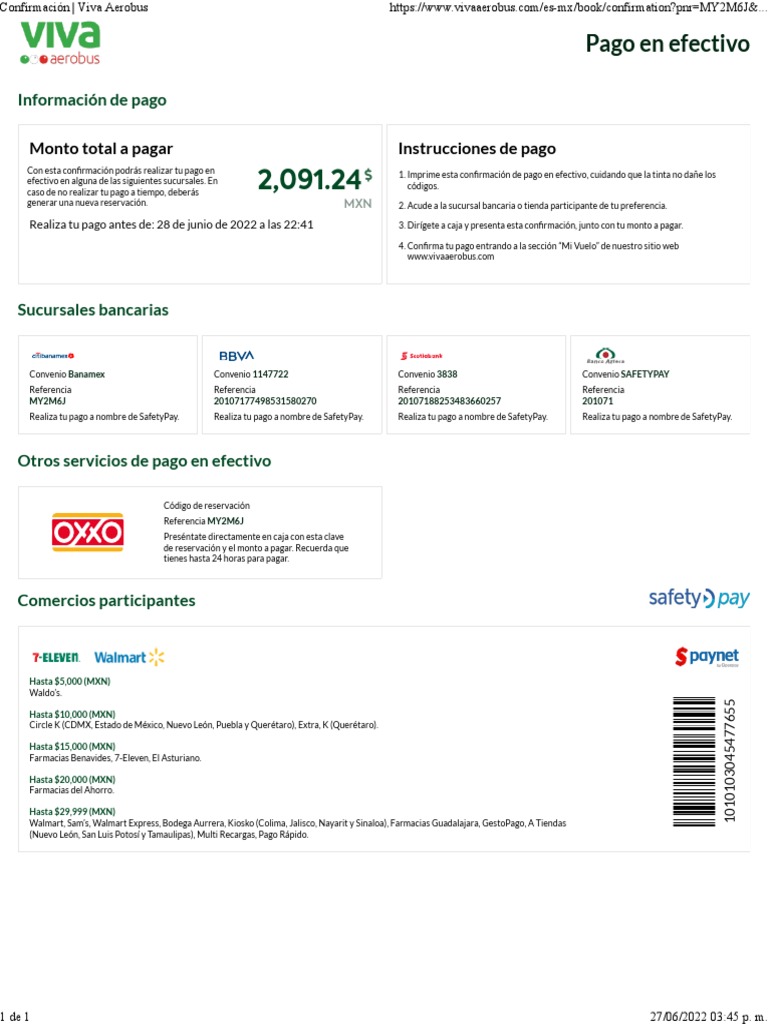Click the Scotiabank reference number 20107188253483660257
This screenshot has height=1024, width=768.
[449, 401]
